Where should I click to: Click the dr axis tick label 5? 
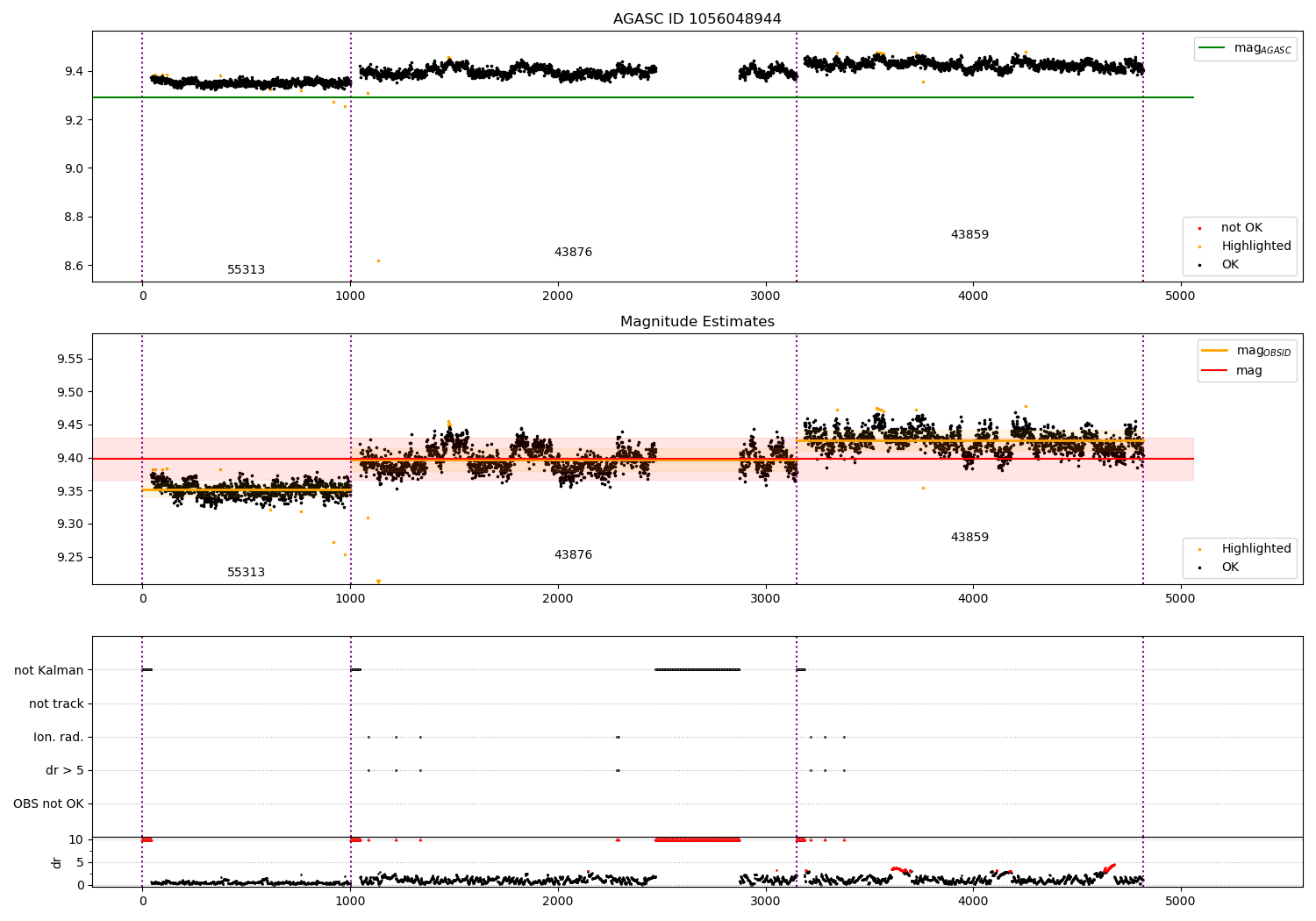(x=80, y=862)
